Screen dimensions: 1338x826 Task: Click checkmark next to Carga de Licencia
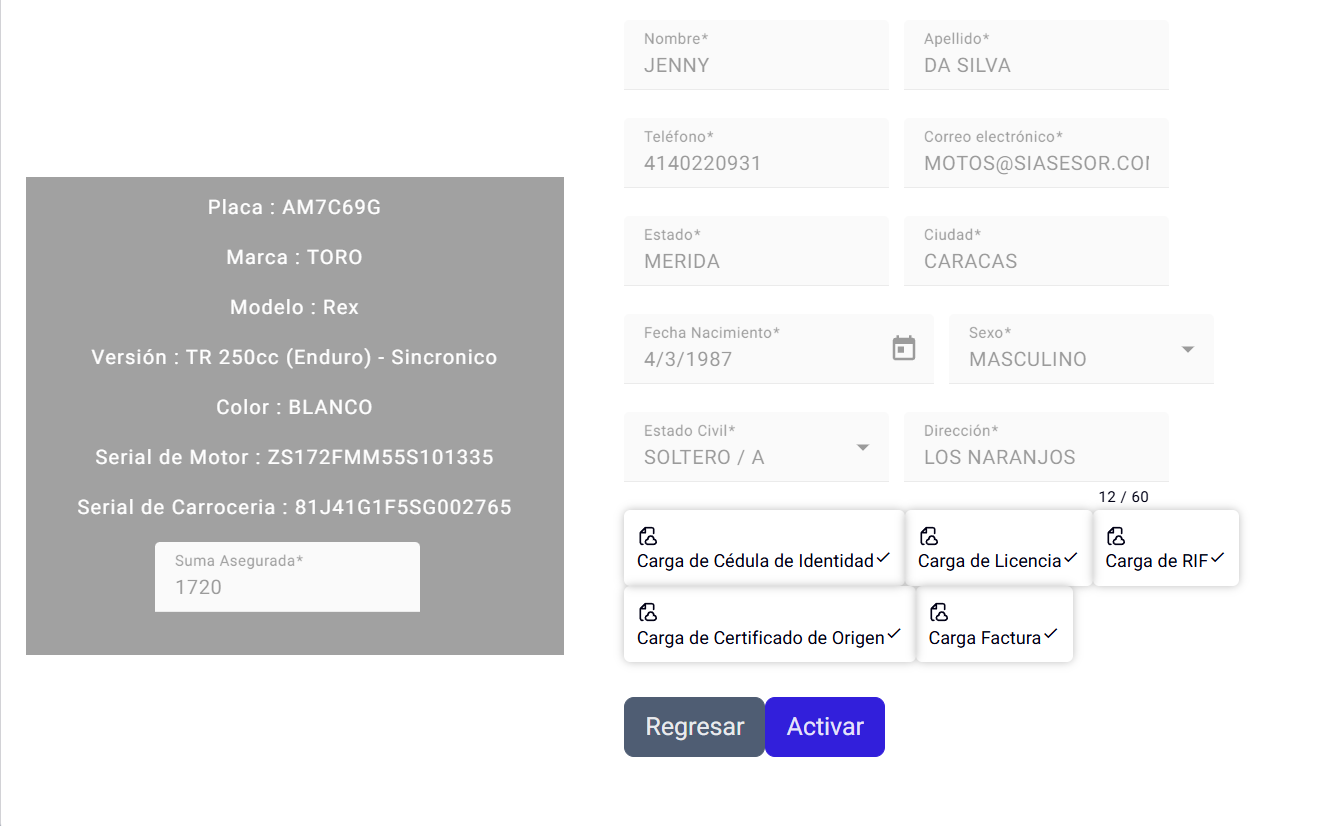click(x=1071, y=558)
